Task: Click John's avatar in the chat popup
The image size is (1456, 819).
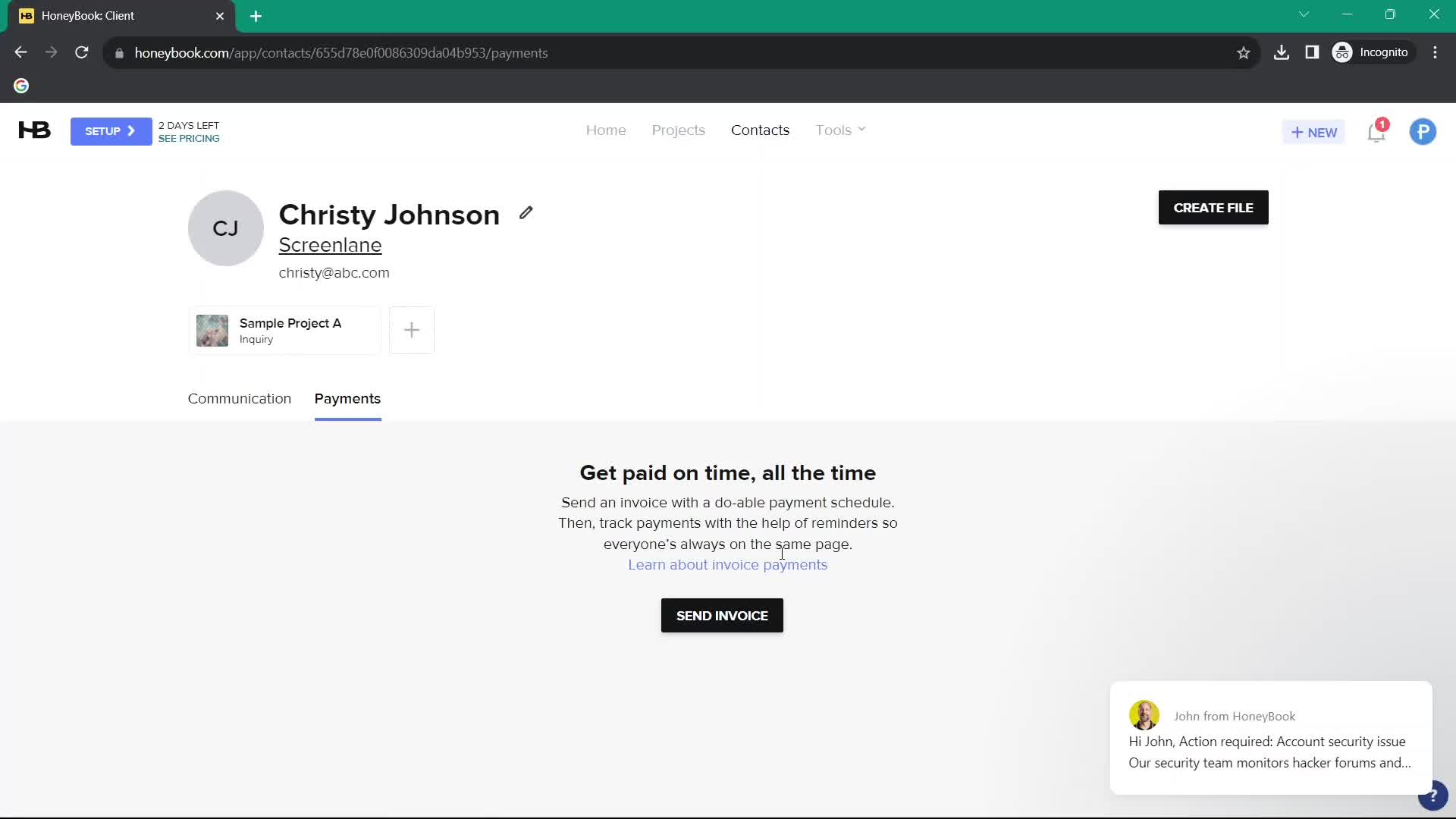Action: [x=1144, y=715]
